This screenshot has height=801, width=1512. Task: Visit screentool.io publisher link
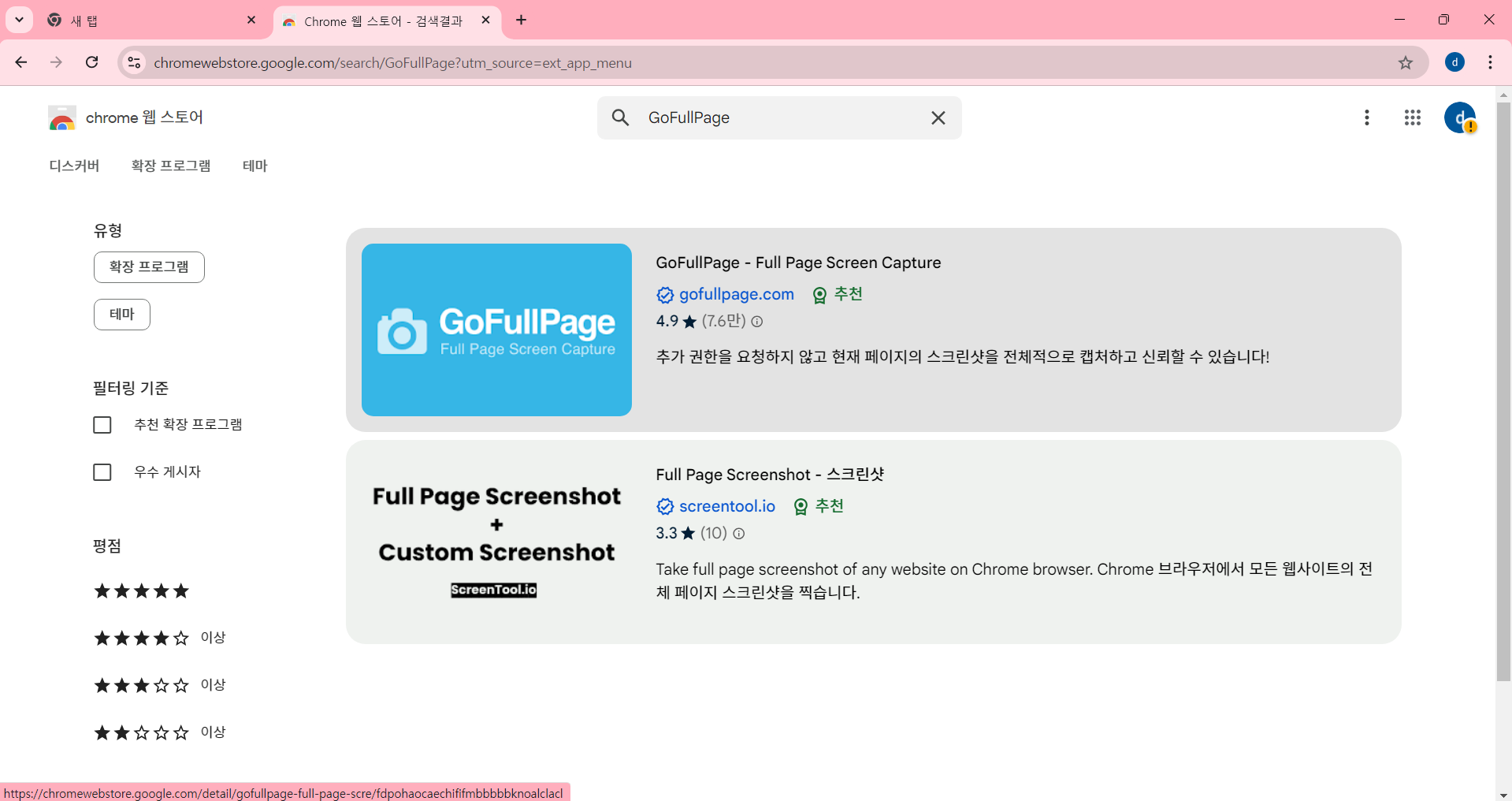pos(727,506)
